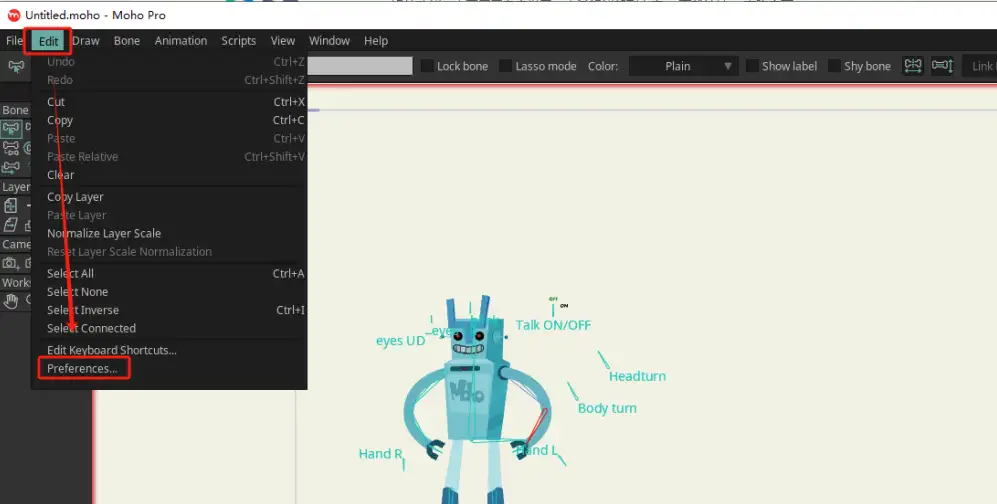Open the Bone menu
This screenshot has width=997, height=504.
(x=127, y=41)
